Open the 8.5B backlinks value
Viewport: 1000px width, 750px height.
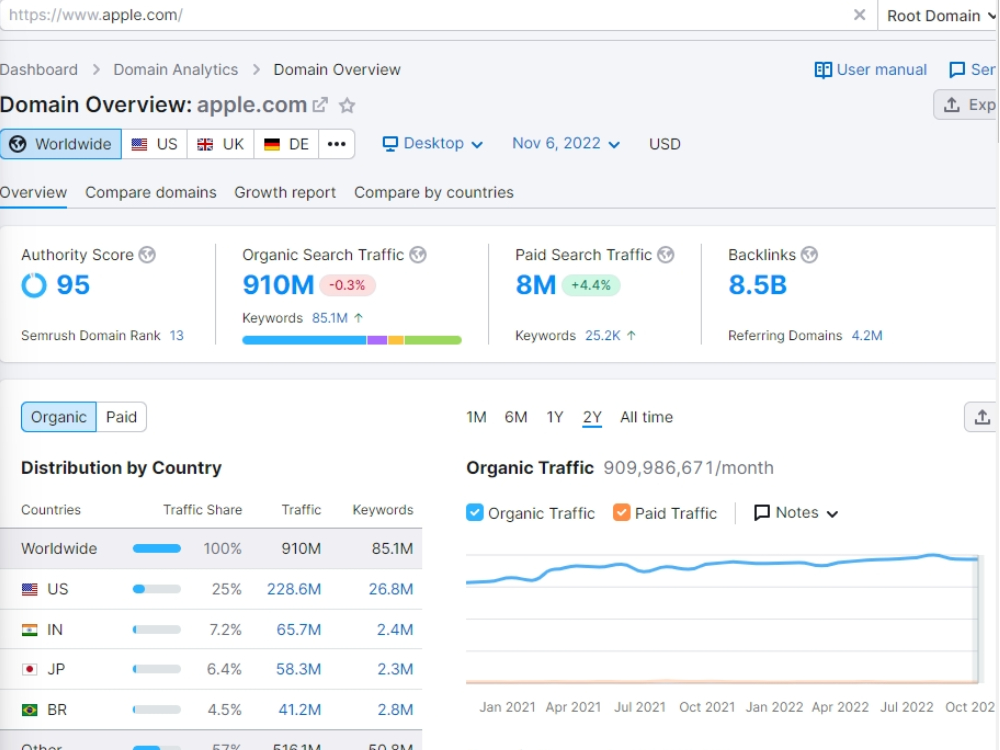[758, 285]
